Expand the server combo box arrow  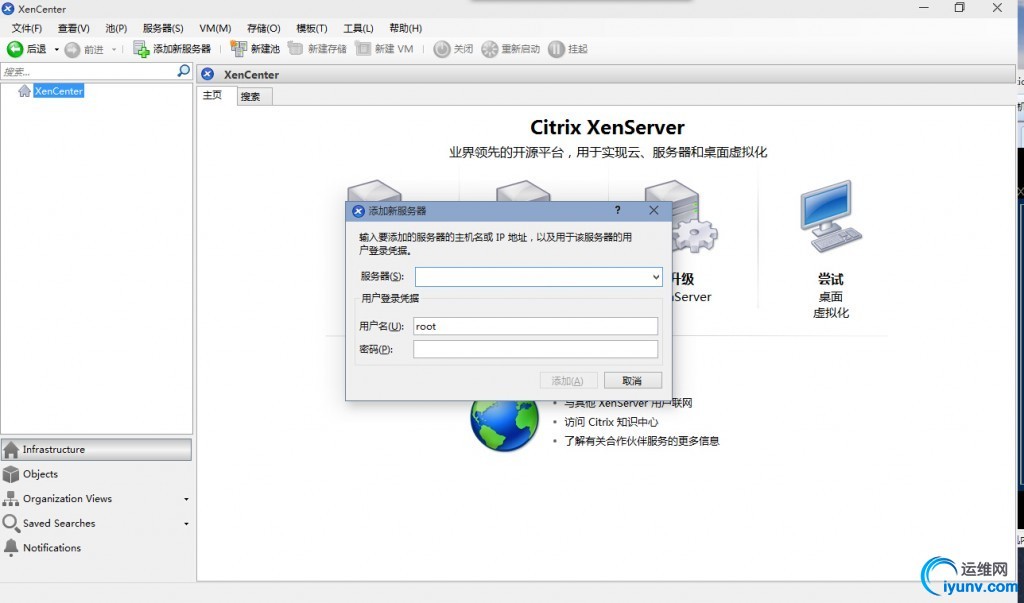click(656, 277)
